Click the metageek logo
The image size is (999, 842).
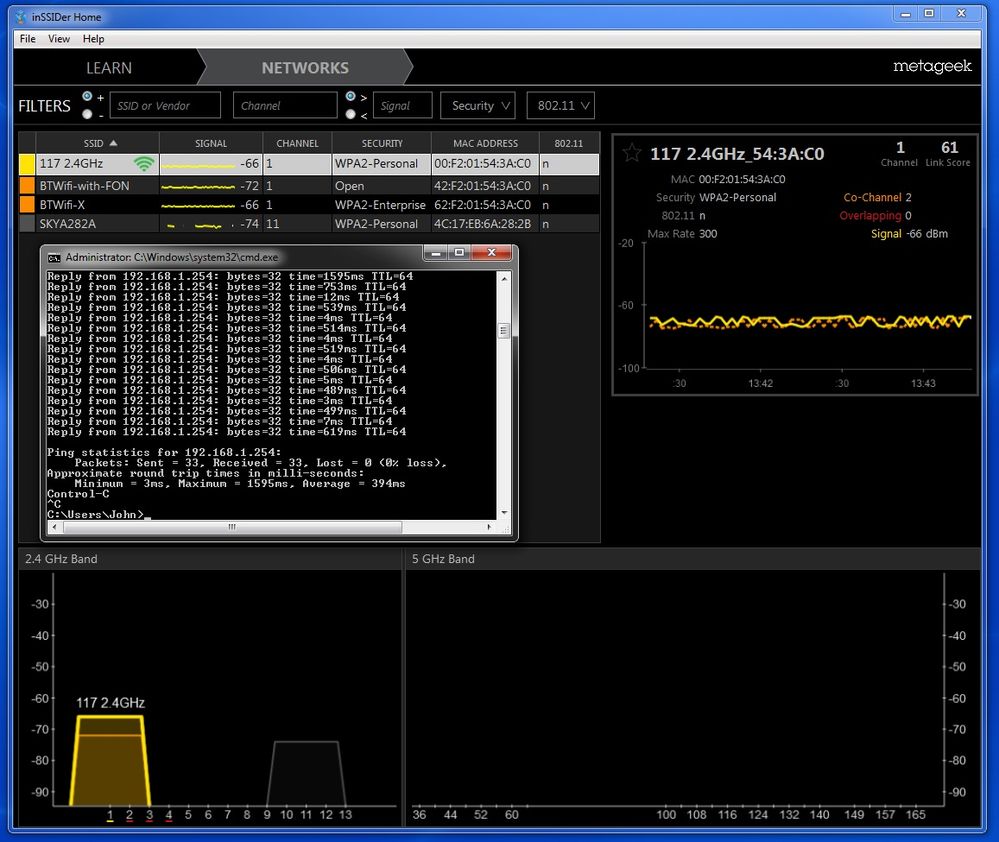click(x=932, y=66)
